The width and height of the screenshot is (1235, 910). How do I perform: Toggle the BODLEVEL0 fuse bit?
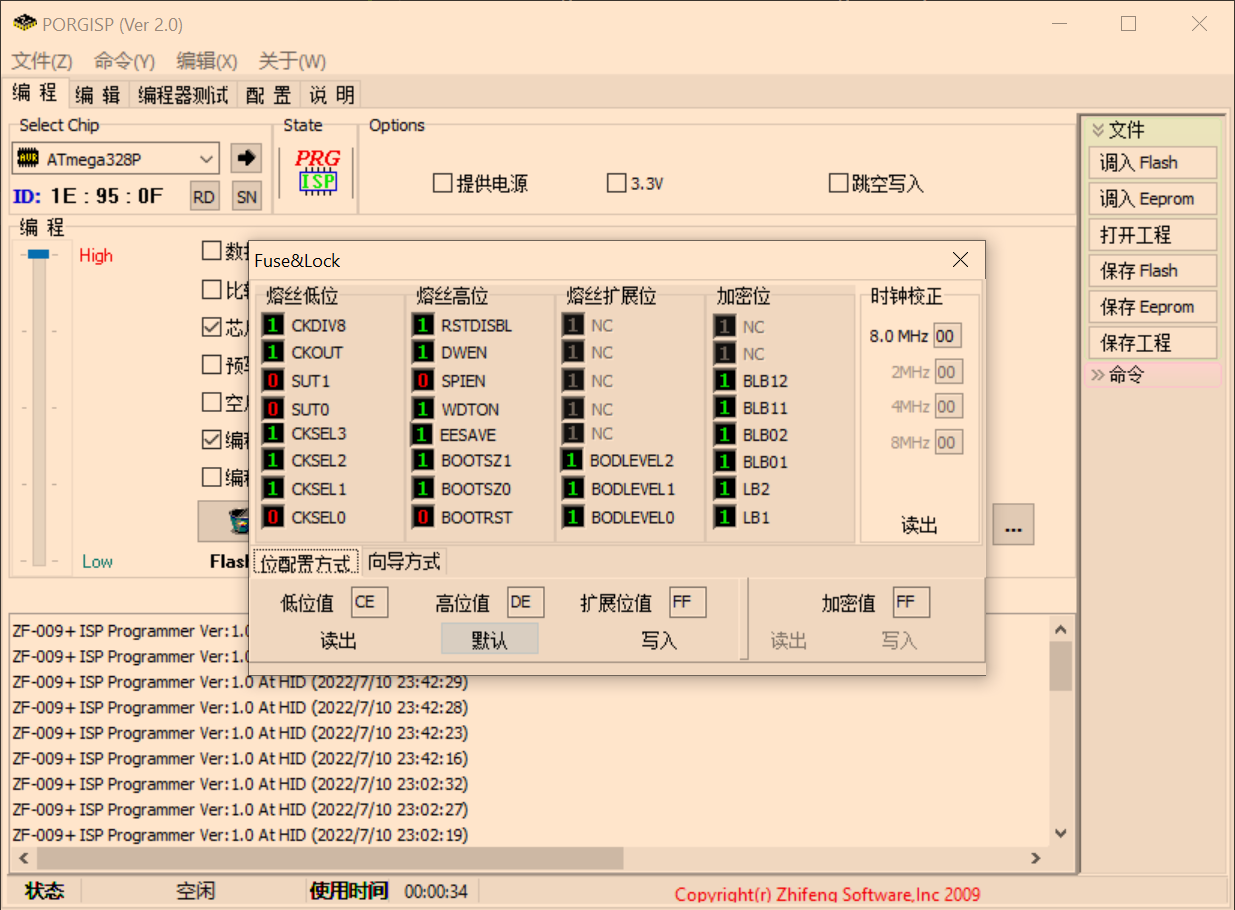(573, 517)
